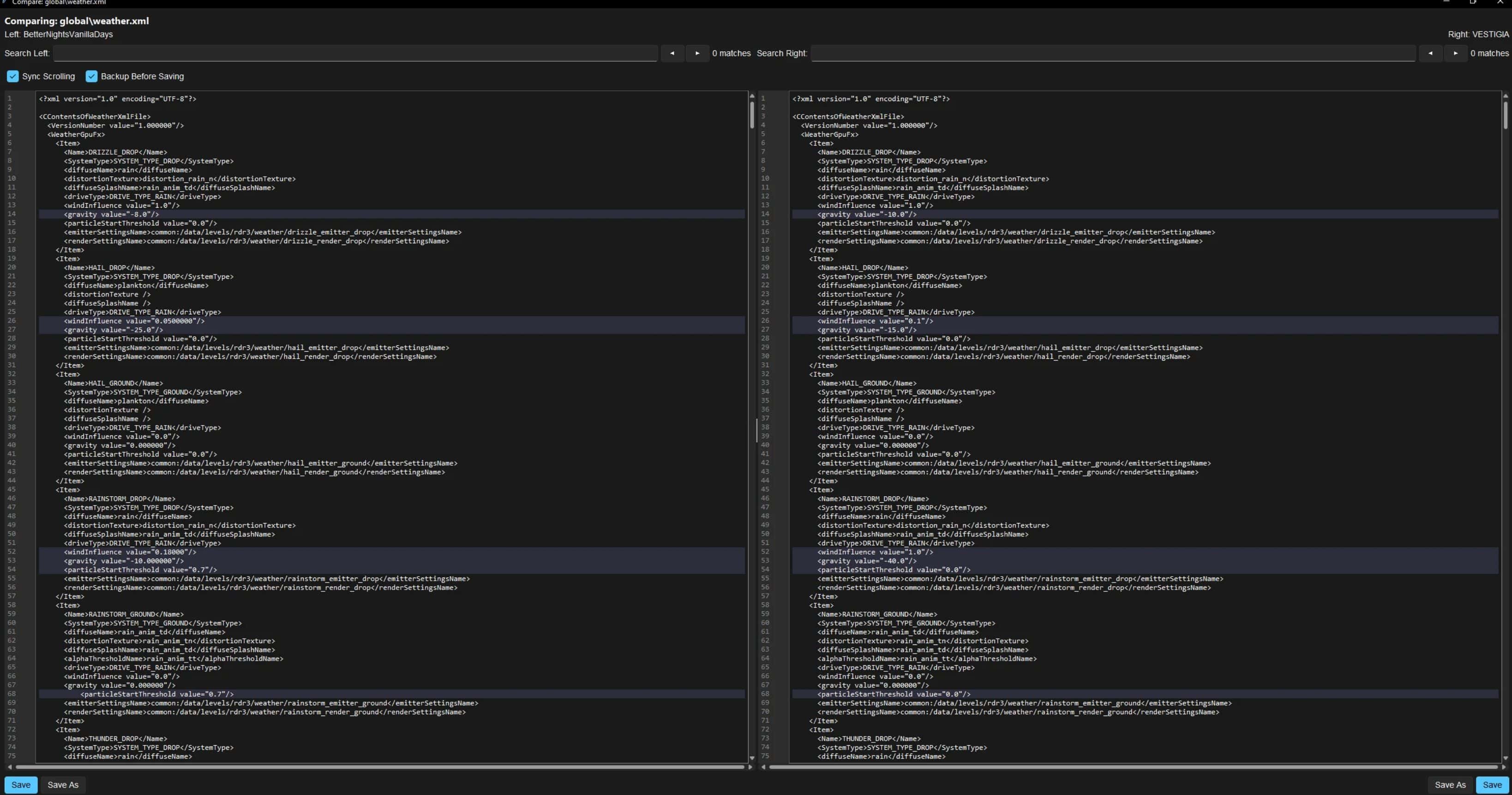Click Save As for left file
Viewport: 1512px width, 795px height.
click(x=63, y=785)
